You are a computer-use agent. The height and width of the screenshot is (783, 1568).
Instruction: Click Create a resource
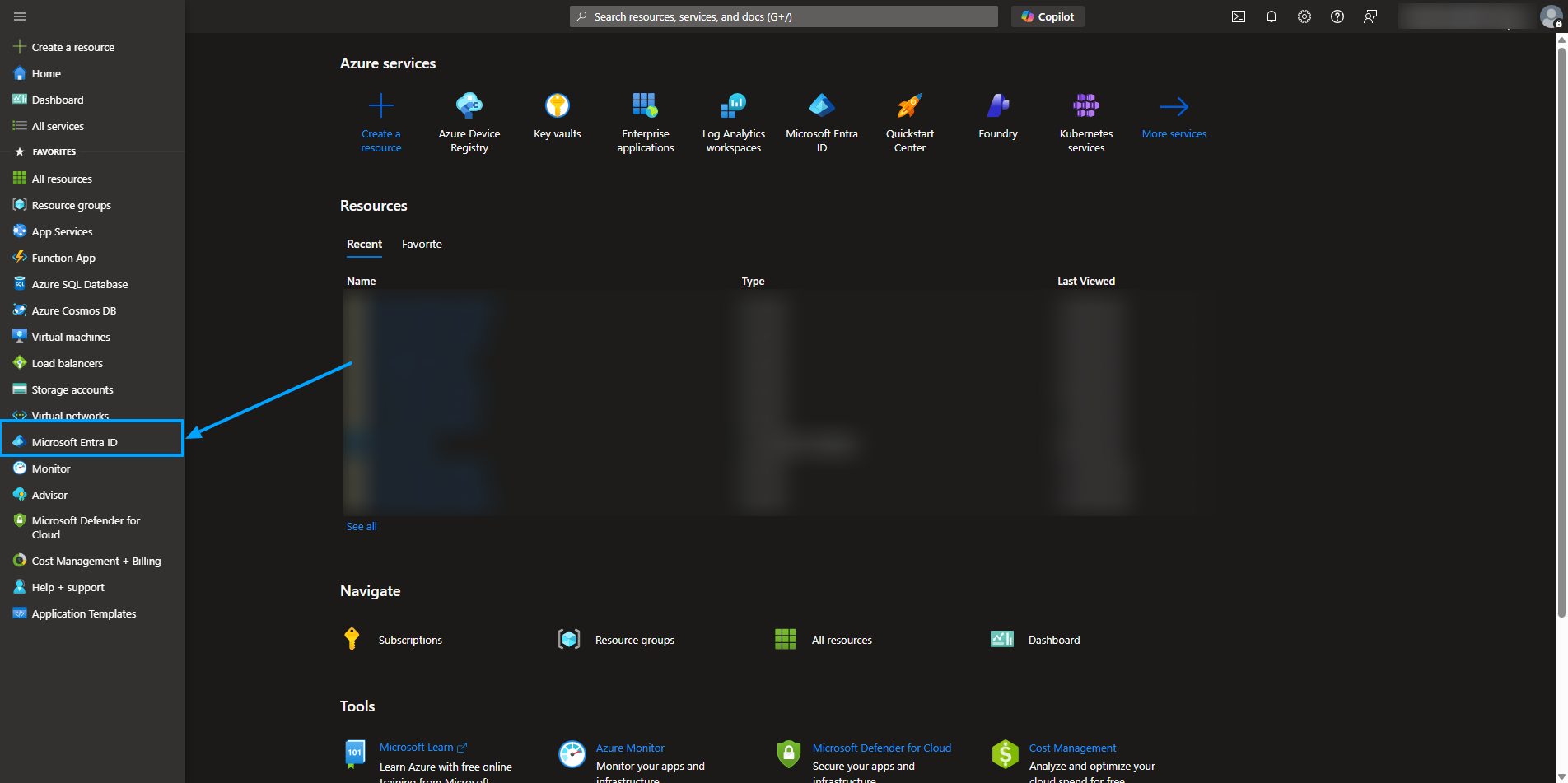(380, 122)
